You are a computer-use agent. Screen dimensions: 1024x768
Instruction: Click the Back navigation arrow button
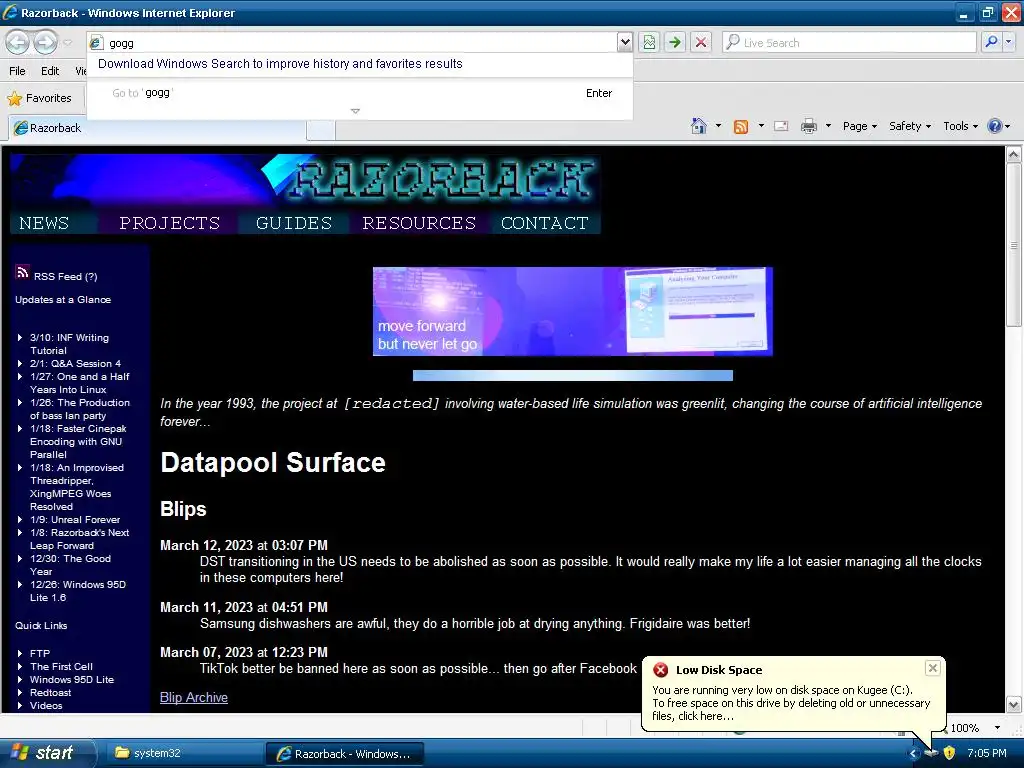pyautogui.click(x=18, y=43)
